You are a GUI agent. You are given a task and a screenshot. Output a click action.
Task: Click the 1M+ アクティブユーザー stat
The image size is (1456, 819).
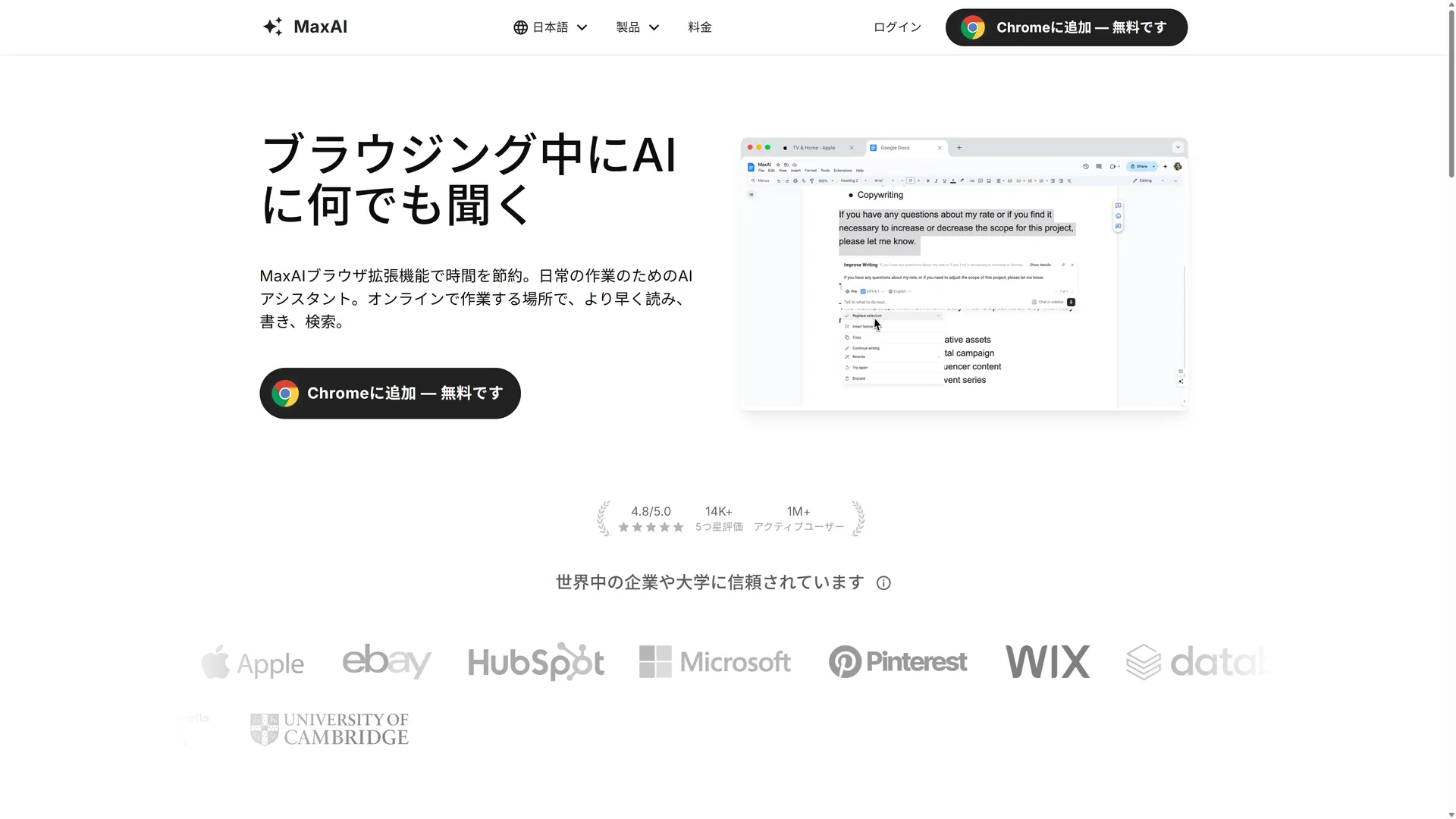tap(799, 519)
